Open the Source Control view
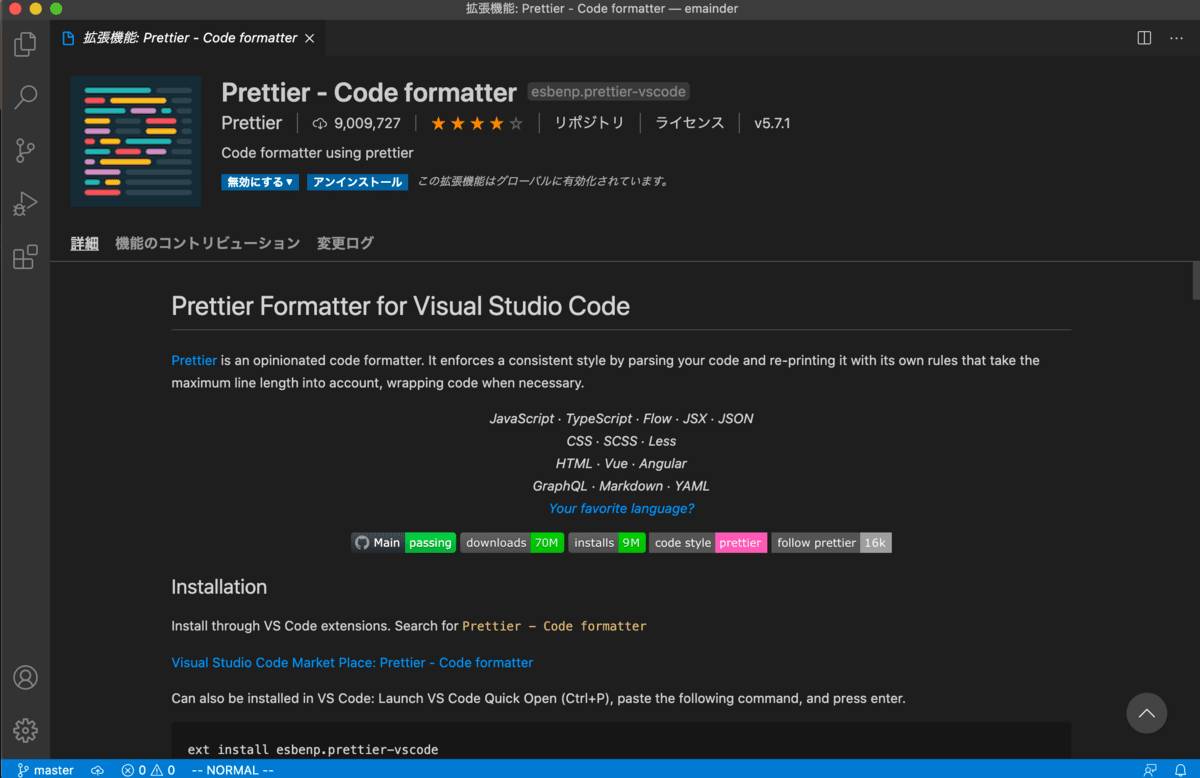The image size is (1200, 778). click(x=25, y=150)
